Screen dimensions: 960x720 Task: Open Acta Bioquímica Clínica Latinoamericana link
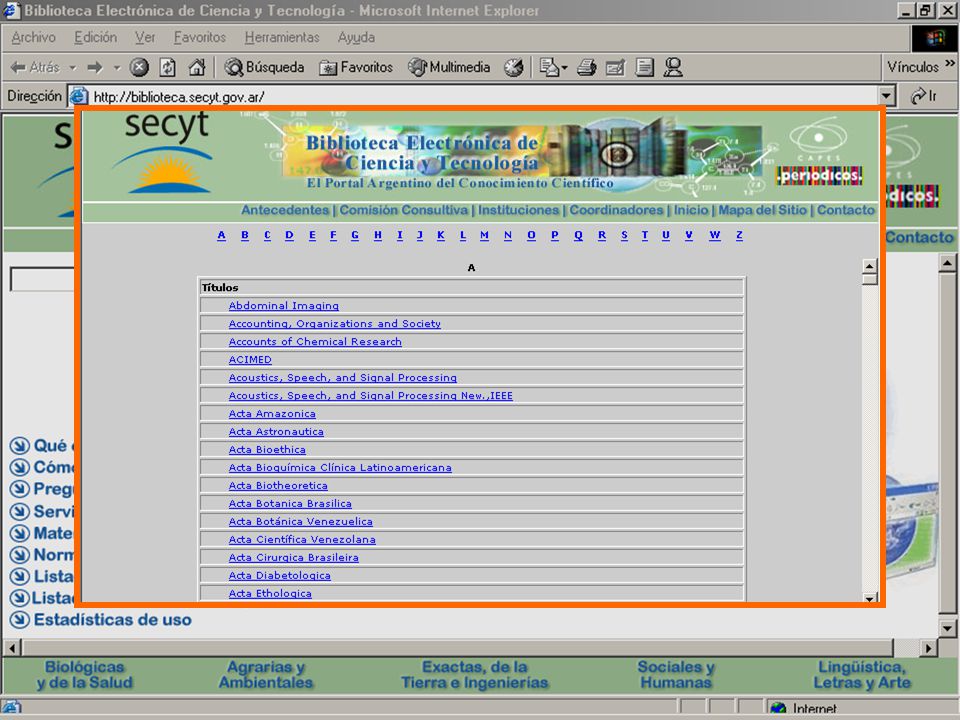click(340, 468)
